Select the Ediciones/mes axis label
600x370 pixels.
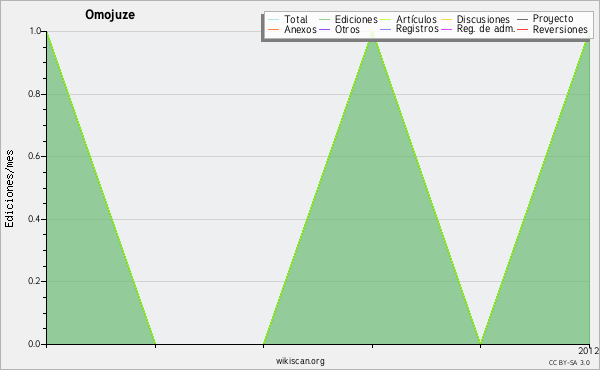[x=9, y=189]
